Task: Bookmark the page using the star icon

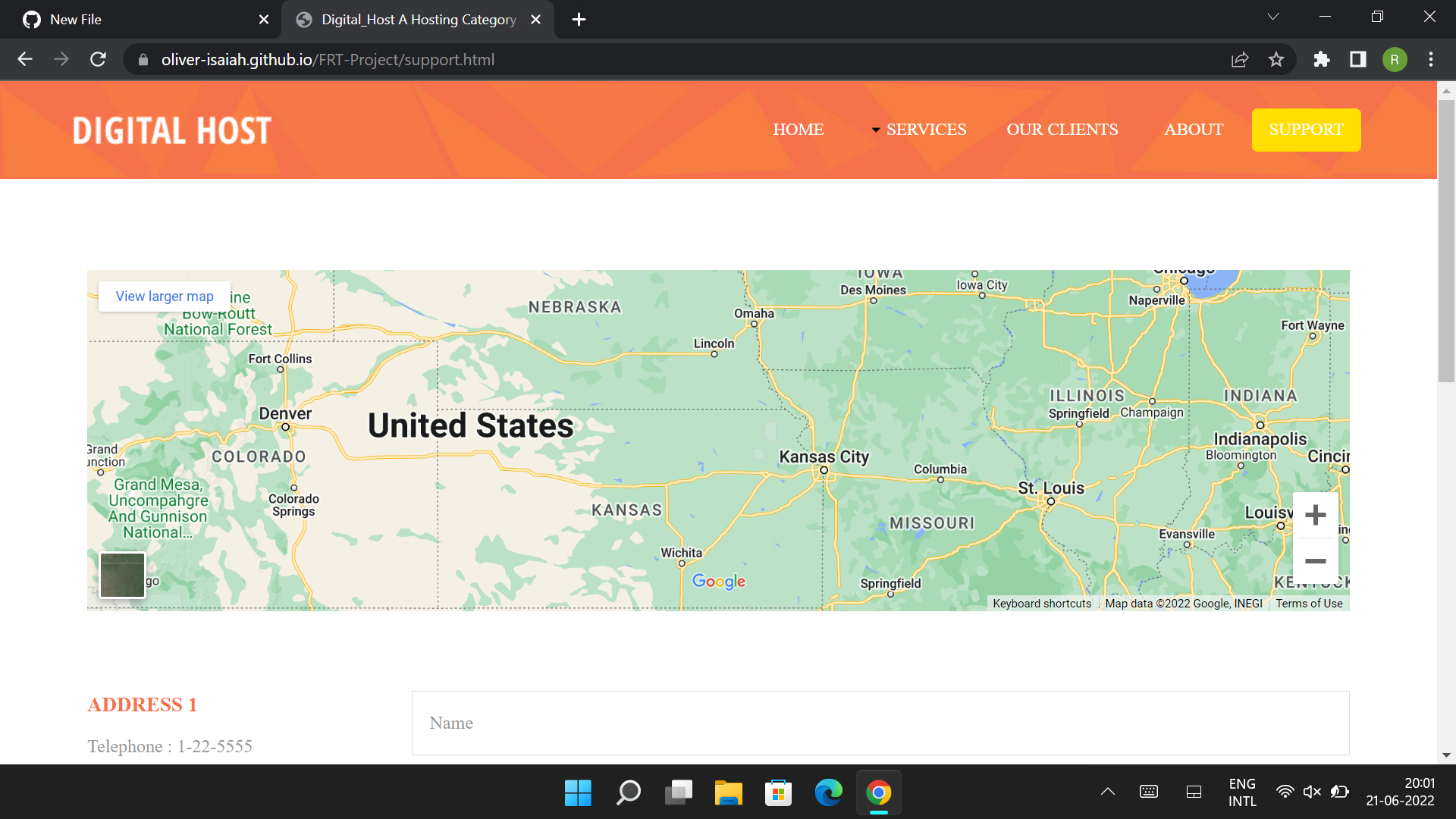Action: point(1276,59)
